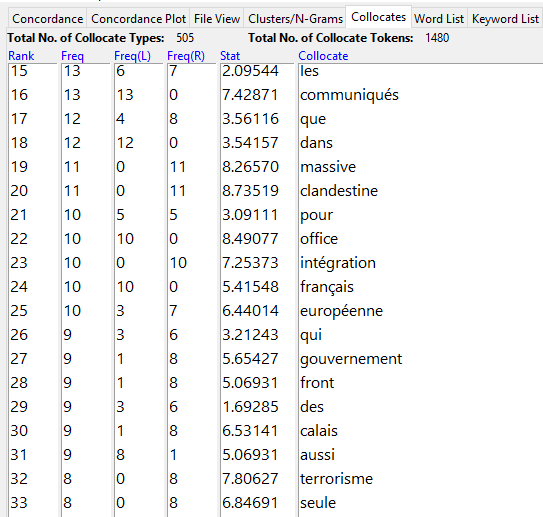
Task: Select the collocate word 'terrorisme'
Action: [336, 479]
